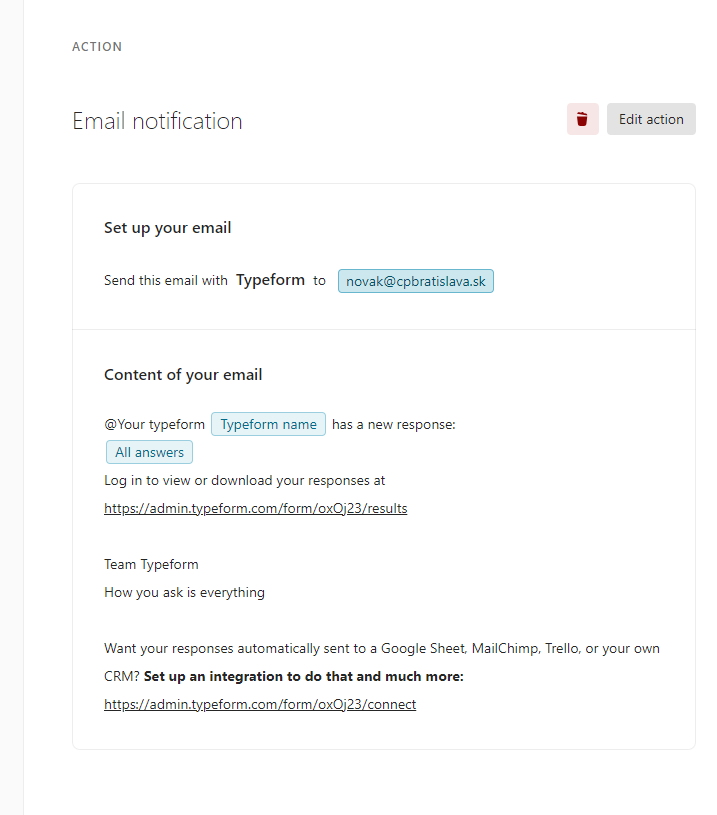Select the Typeform name variable tag
The width and height of the screenshot is (717, 815).
click(x=268, y=424)
